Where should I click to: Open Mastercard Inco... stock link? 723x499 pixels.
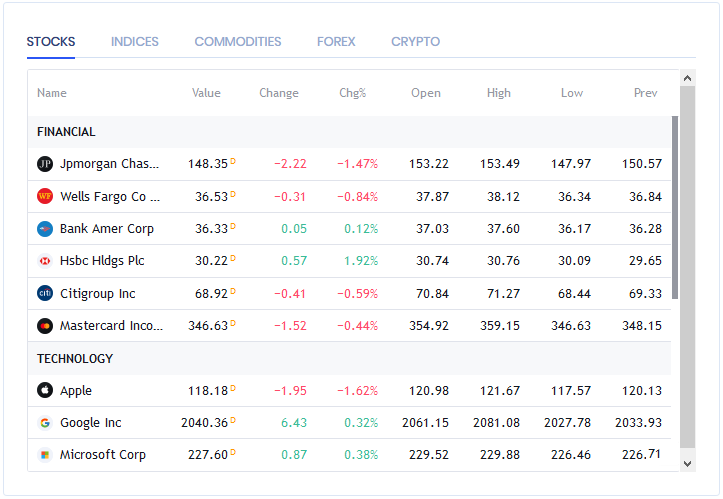(111, 326)
